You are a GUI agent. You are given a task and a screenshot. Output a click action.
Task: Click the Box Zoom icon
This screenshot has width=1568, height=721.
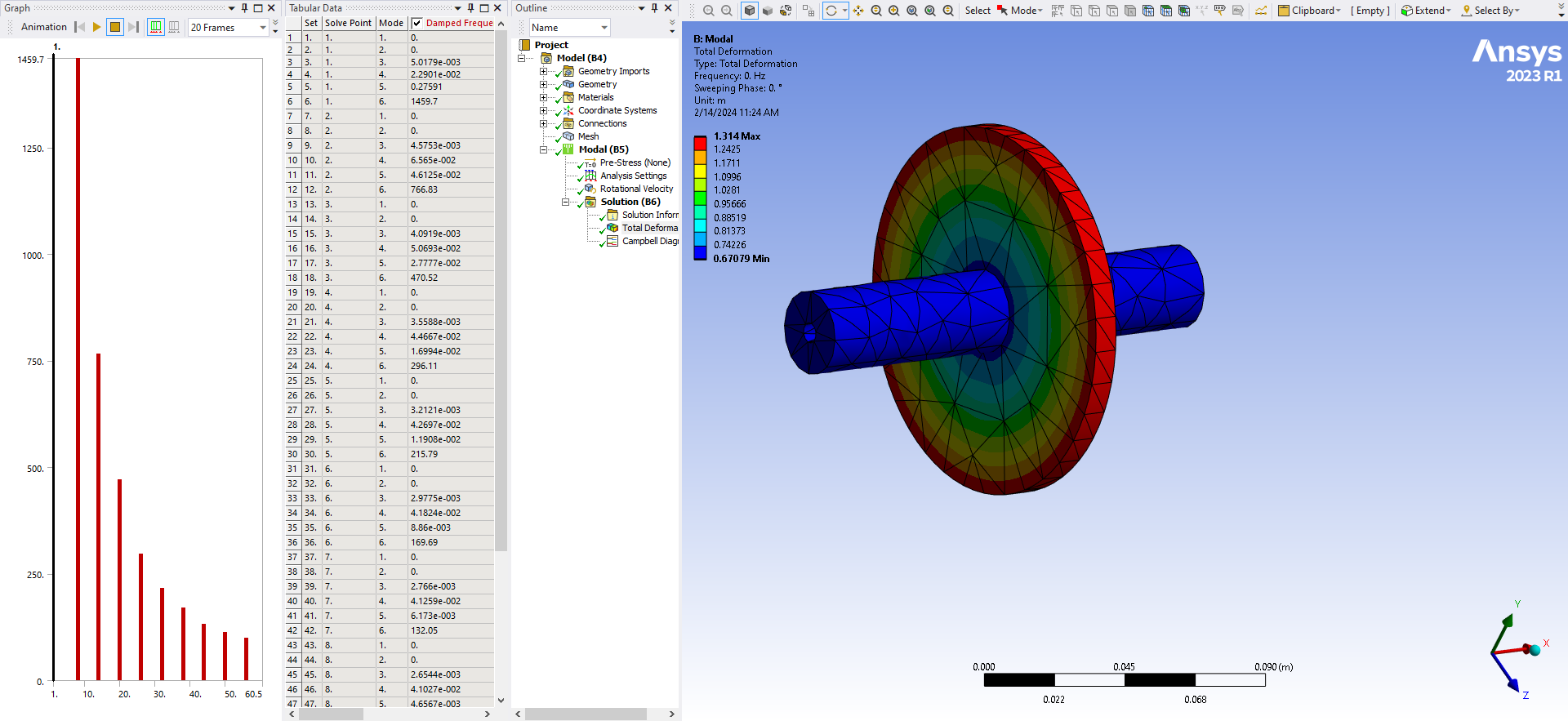click(x=894, y=11)
